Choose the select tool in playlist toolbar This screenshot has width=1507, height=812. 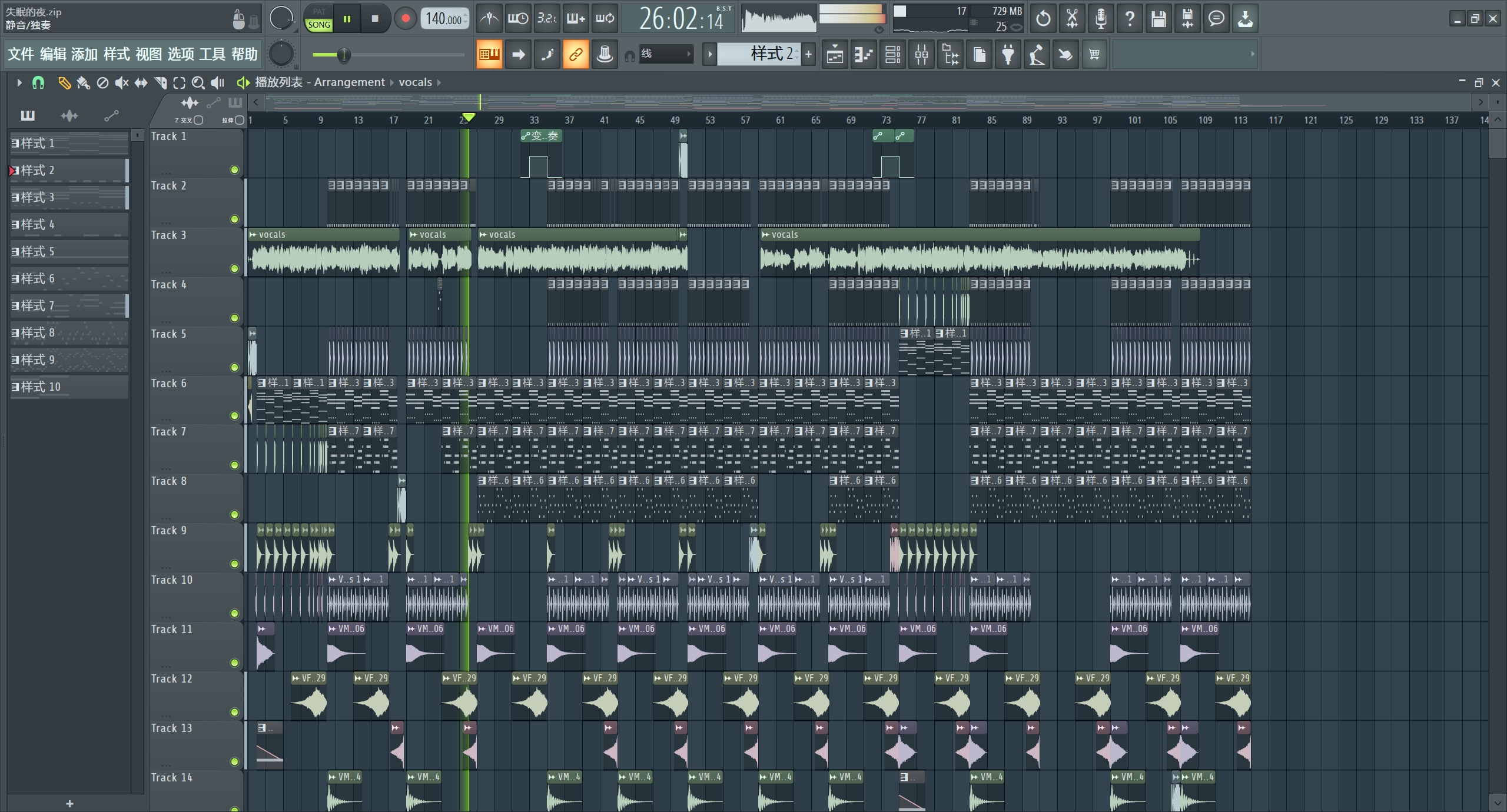tap(180, 83)
